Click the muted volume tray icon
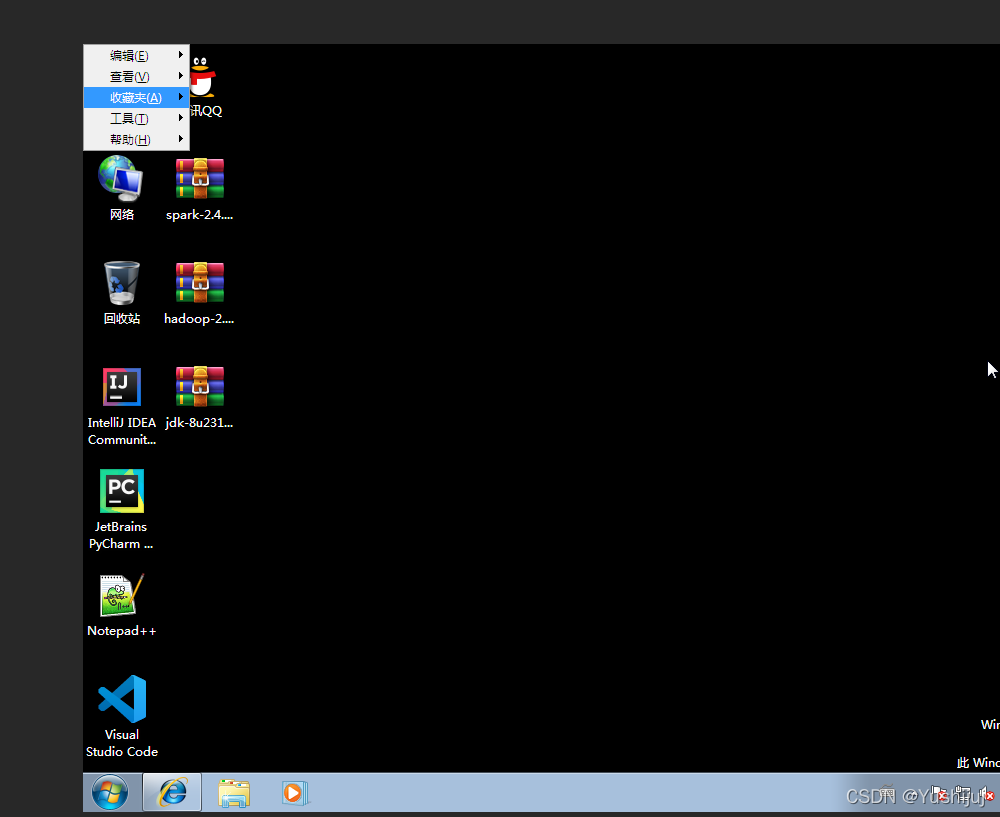This screenshot has height=817, width=1000. (x=986, y=793)
